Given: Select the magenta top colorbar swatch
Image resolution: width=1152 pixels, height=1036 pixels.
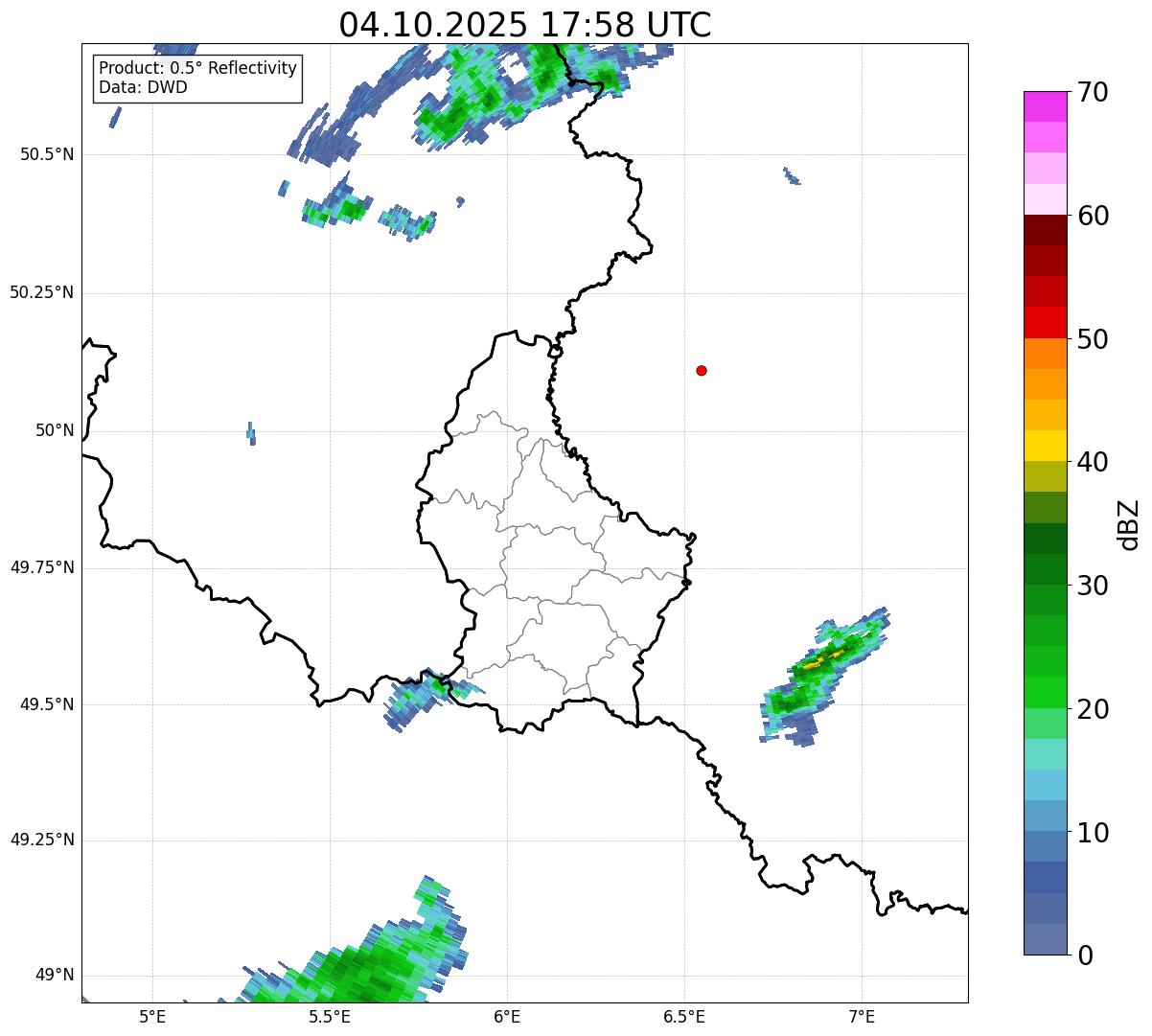Looking at the screenshot, I should [1045, 106].
